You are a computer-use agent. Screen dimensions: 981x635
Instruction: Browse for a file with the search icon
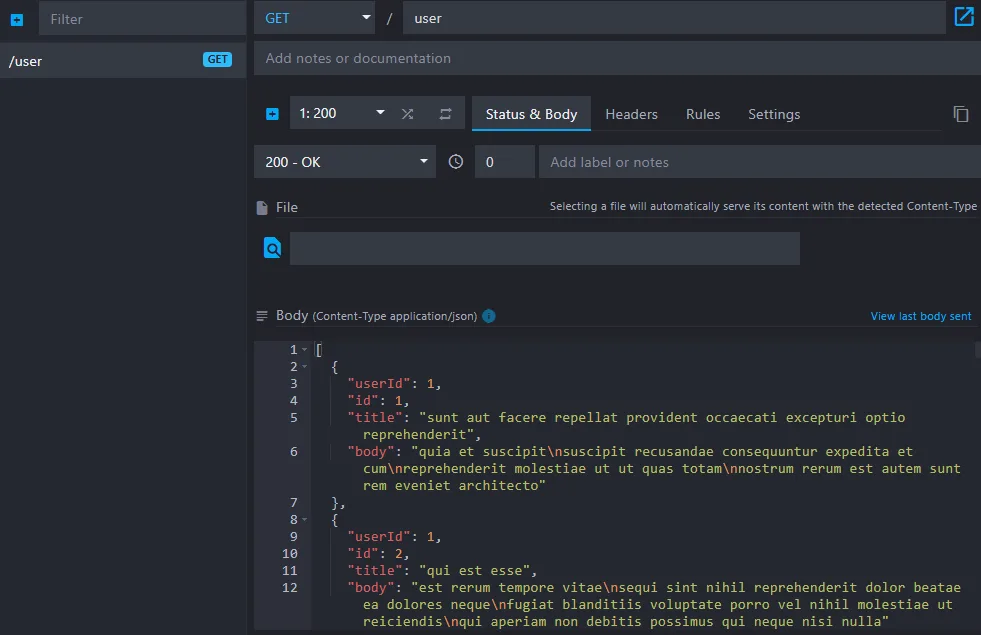(272, 248)
